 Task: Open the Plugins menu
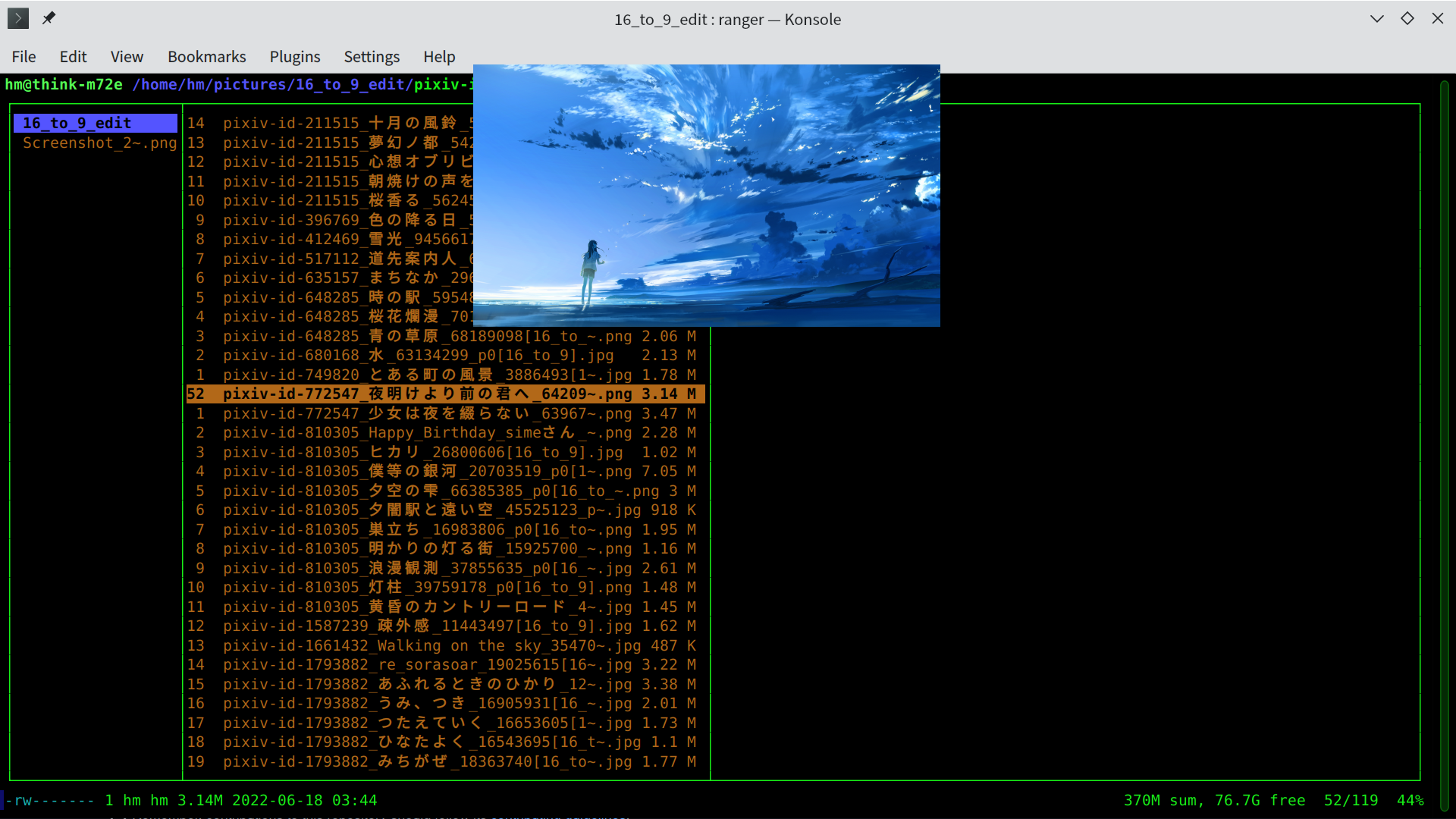tap(294, 56)
